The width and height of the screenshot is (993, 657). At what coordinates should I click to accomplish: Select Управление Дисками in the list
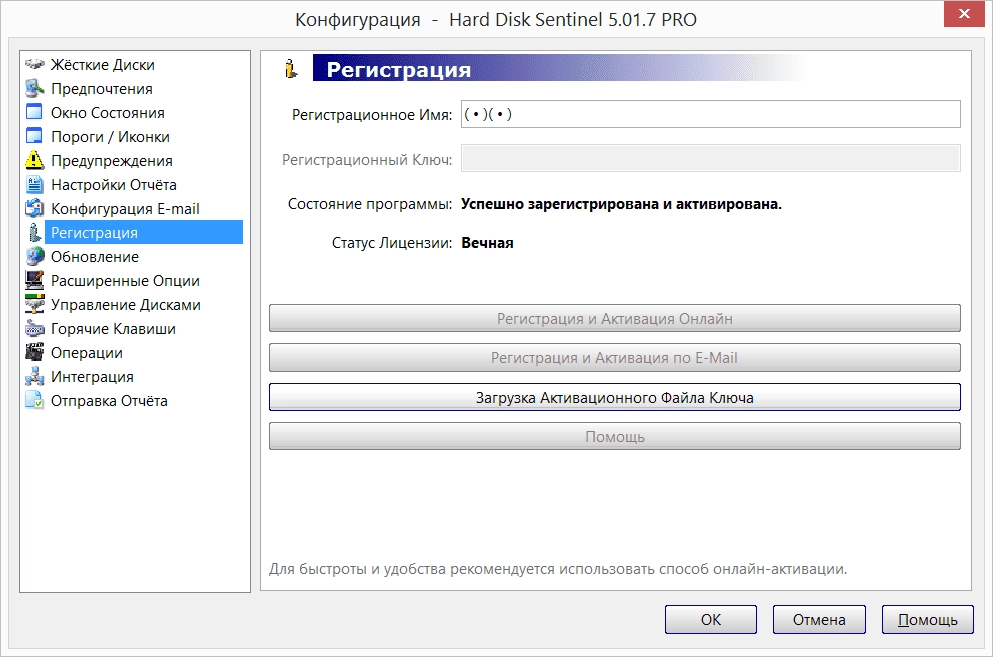pos(126,305)
